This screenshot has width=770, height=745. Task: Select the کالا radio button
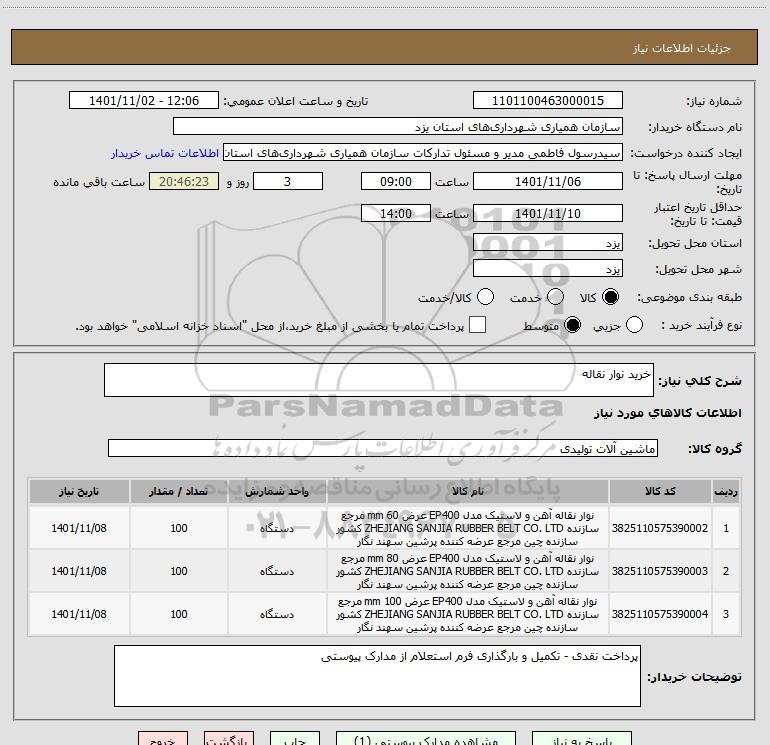tap(610, 297)
